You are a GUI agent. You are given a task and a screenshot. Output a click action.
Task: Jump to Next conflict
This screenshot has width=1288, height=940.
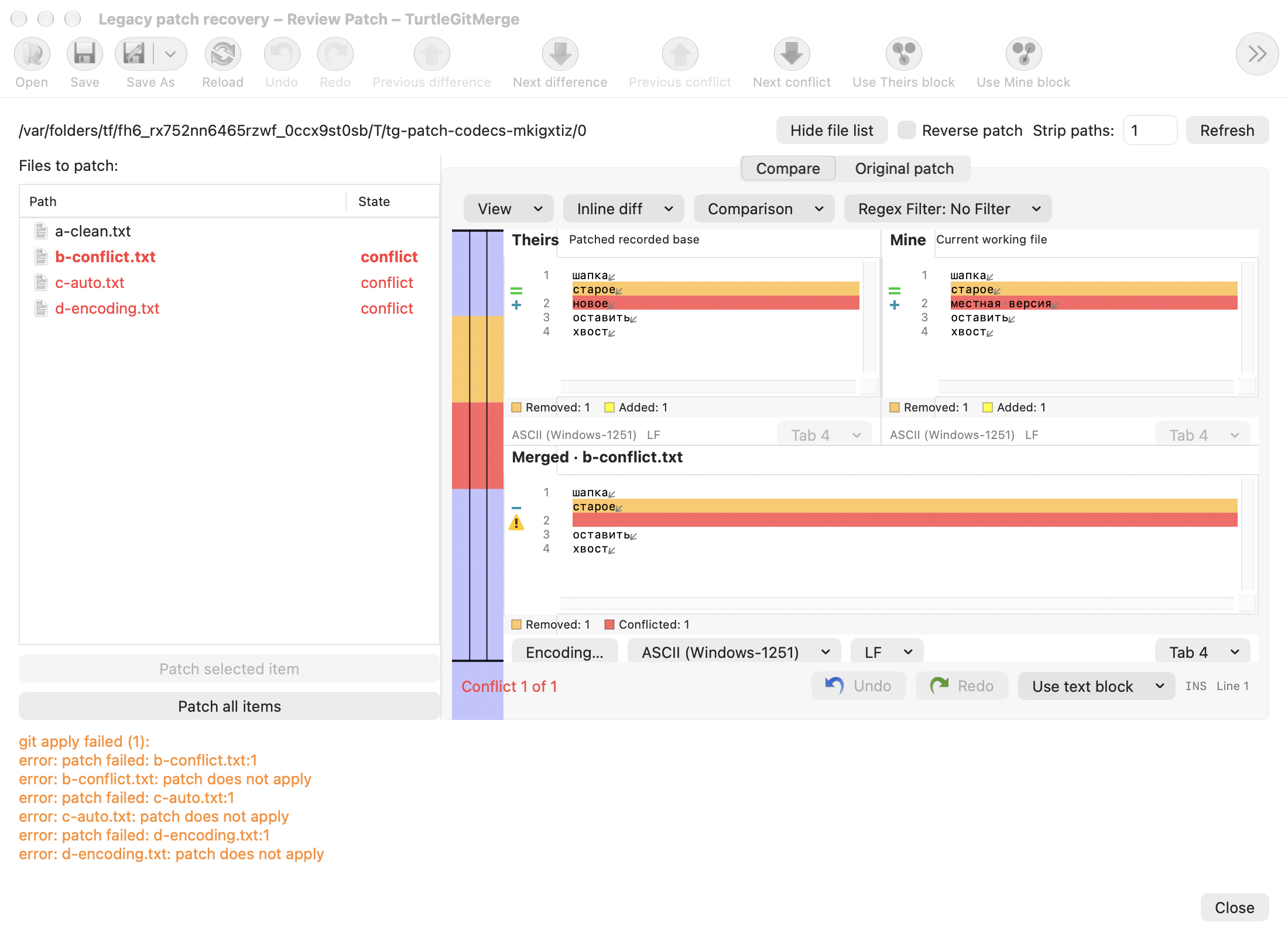[x=792, y=54]
